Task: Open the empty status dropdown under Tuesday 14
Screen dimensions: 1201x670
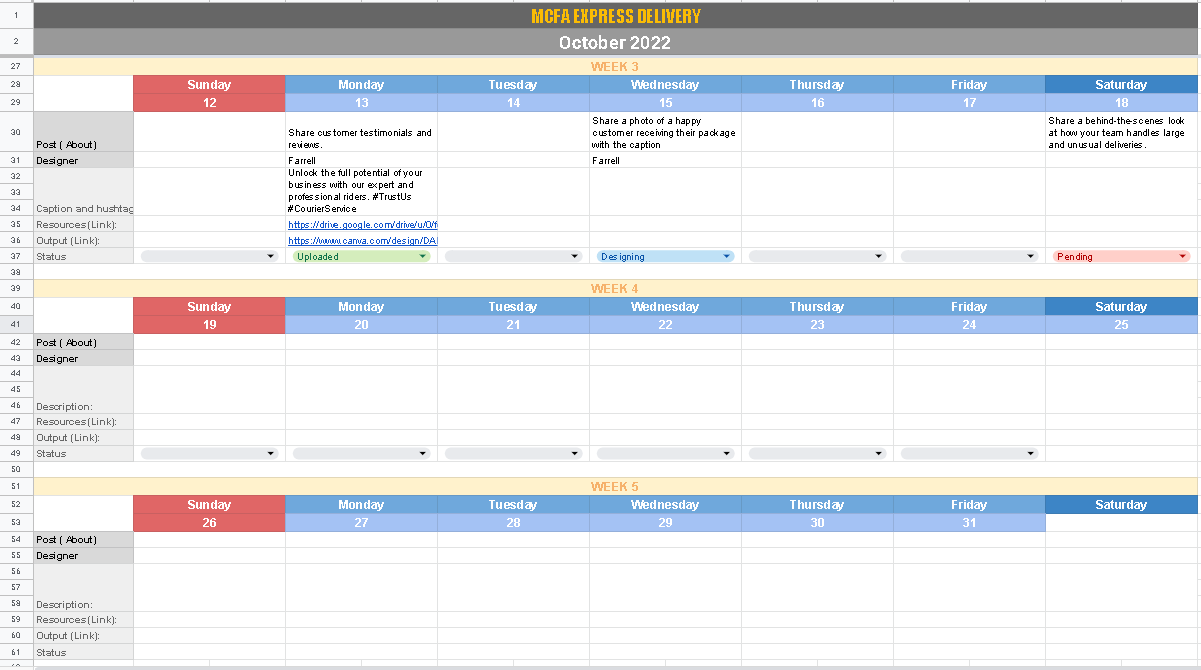Action: 513,256
